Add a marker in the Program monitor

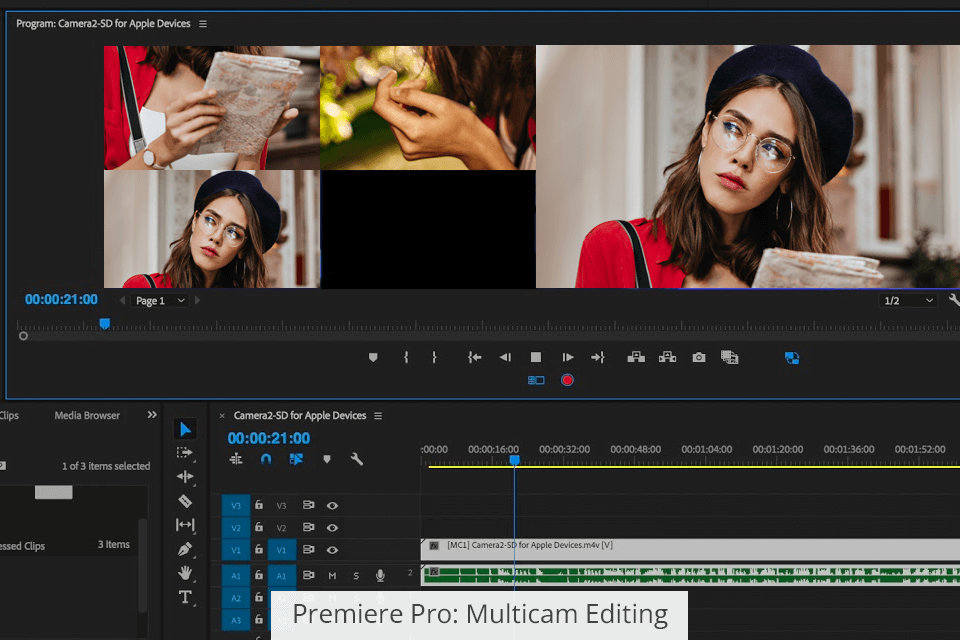point(373,357)
